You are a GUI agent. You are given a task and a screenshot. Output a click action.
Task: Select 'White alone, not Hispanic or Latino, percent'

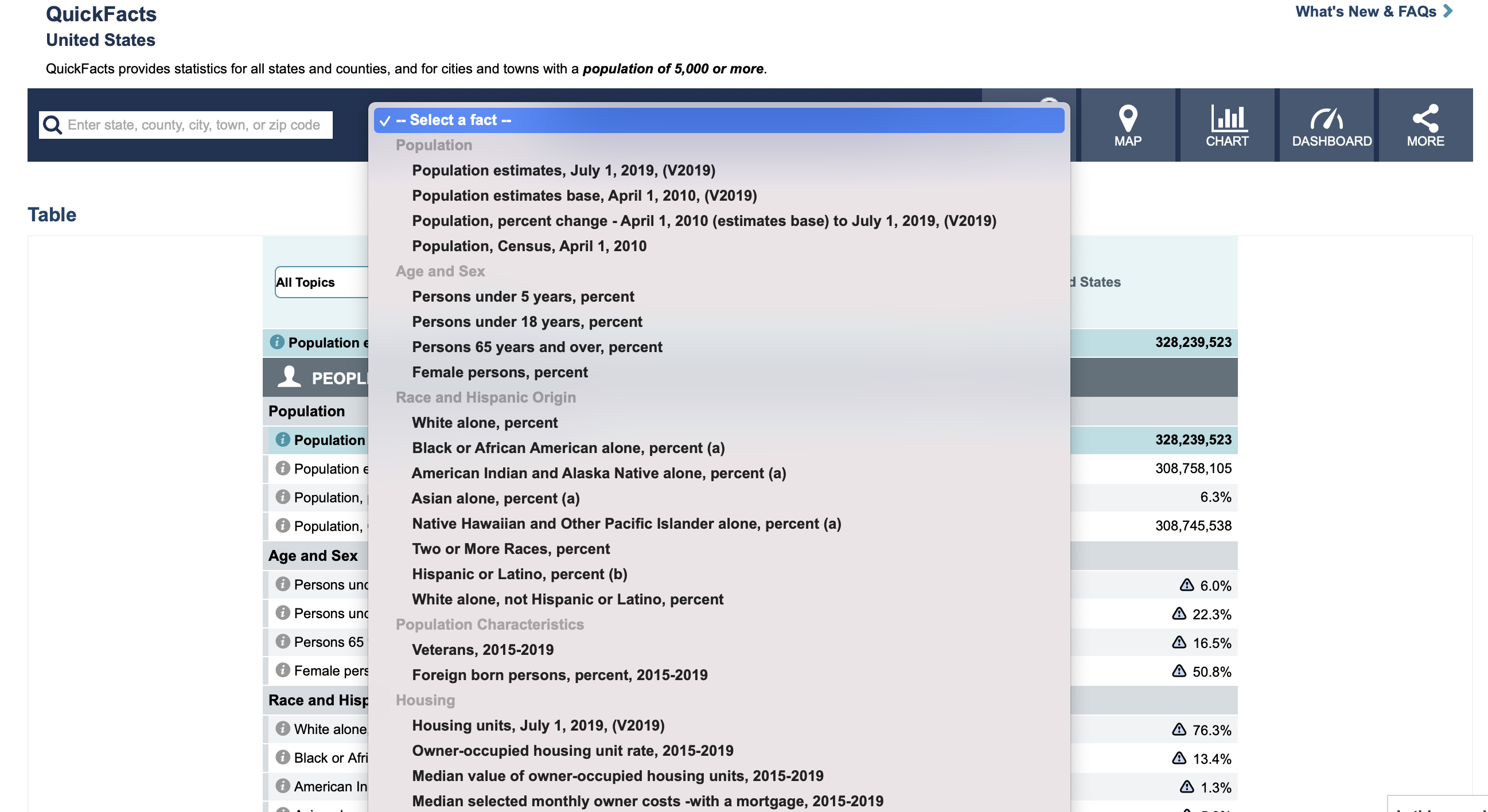tap(567, 599)
